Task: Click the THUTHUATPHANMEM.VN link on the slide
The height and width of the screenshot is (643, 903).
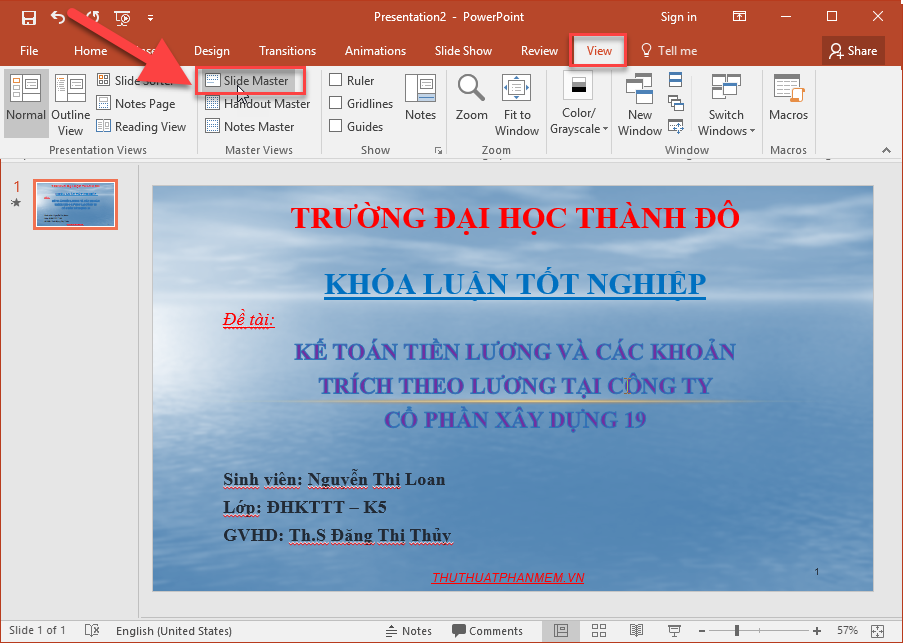Action: (508, 577)
